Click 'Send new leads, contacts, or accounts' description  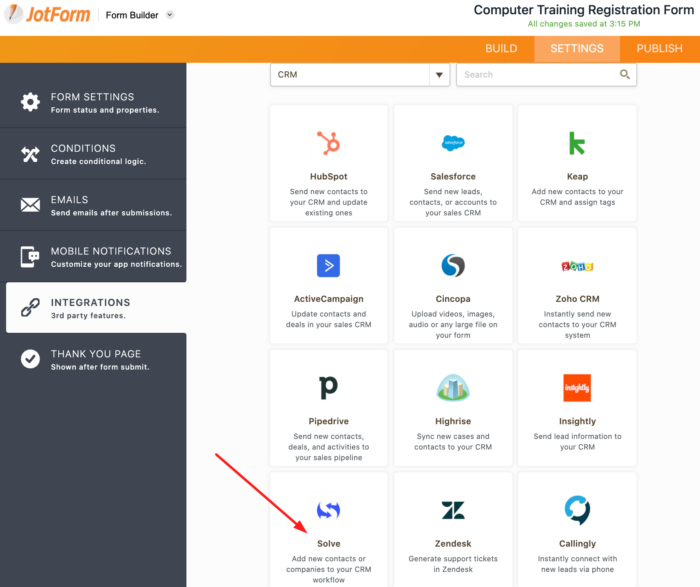453,202
